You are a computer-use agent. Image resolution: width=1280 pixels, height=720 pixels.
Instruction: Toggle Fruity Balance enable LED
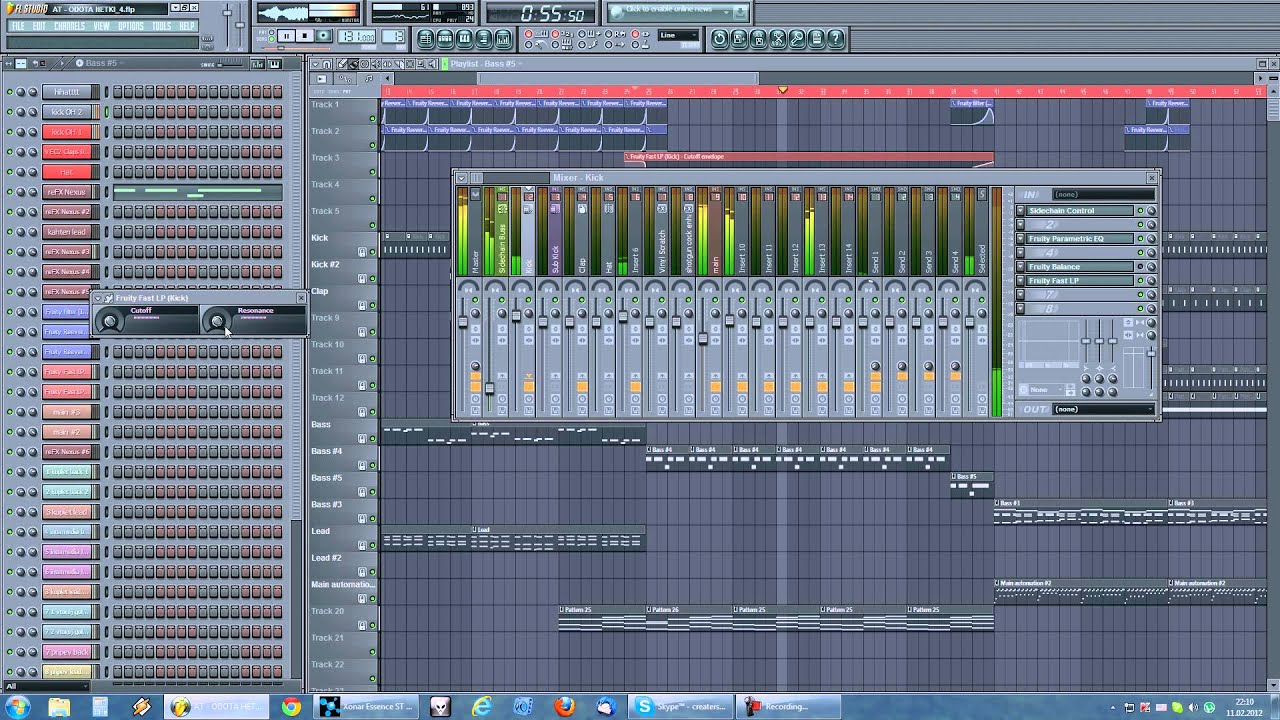[x=1140, y=267]
